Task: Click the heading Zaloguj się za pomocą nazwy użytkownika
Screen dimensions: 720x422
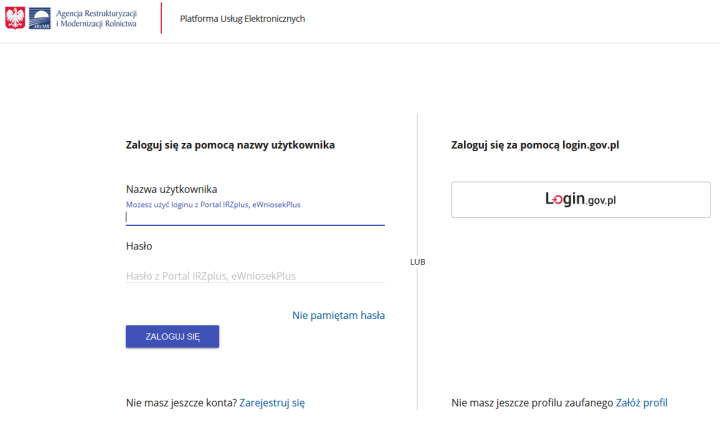Action: pos(230,145)
